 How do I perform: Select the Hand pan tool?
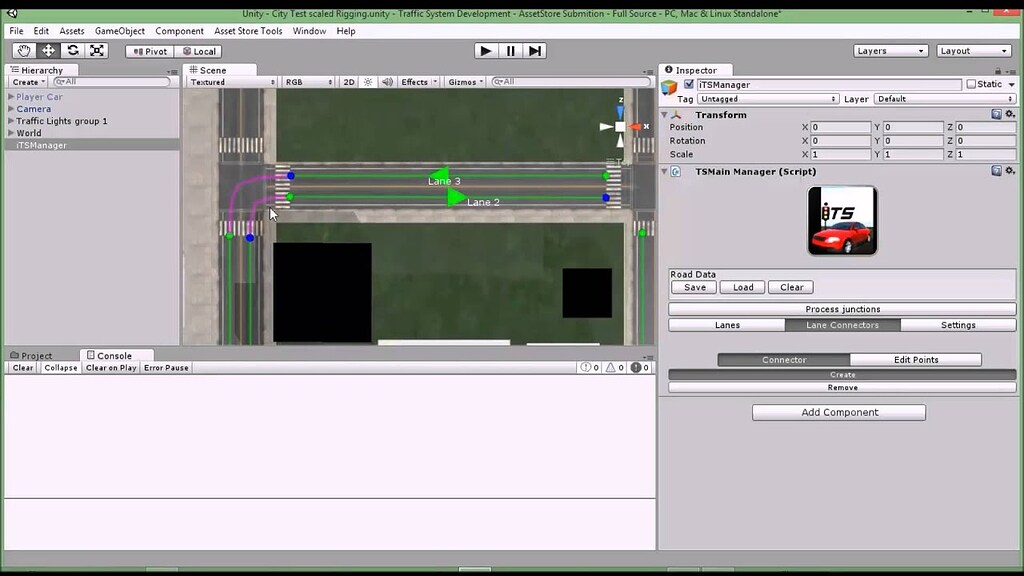(23, 50)
